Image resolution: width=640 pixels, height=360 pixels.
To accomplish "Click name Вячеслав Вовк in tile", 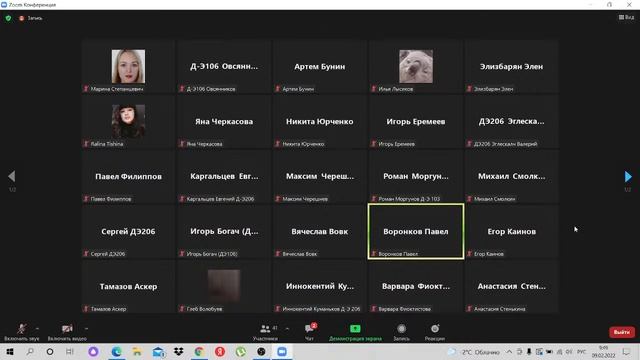I will tap(320, 231).
